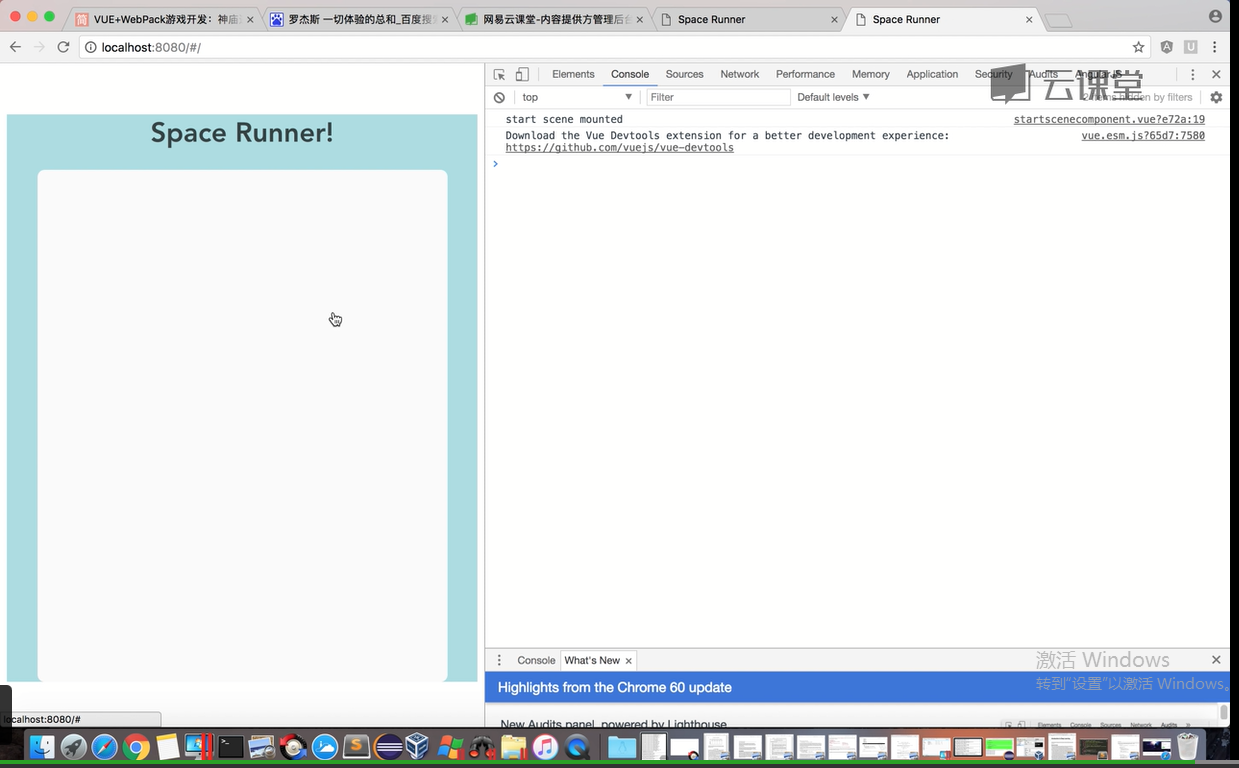Click the browser back arrow
Image resolution: width=1239 pixels, height=768 pixels.
point(15,47)
